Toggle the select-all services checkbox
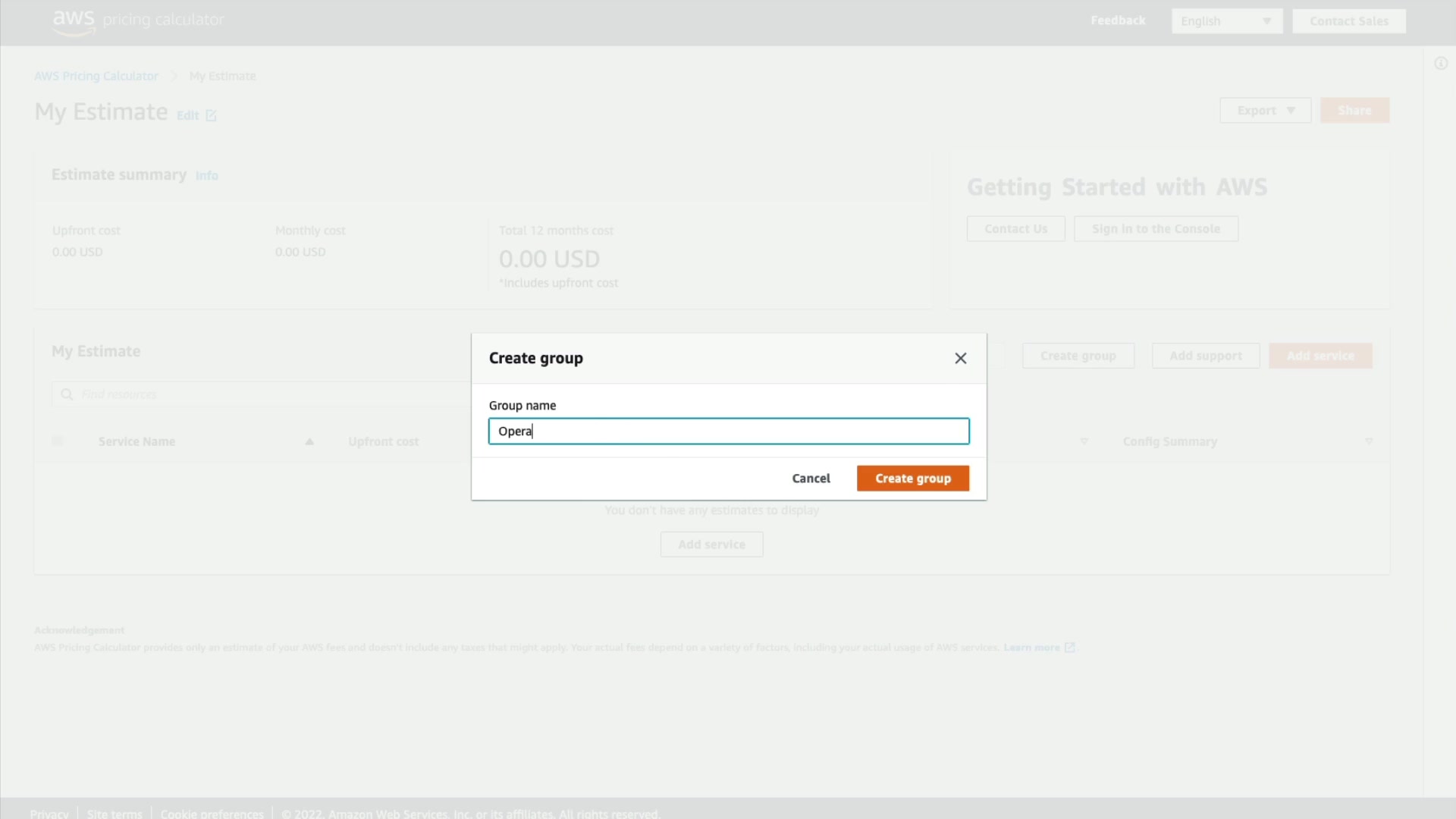This screenshot has width=1456, height=819. pos(58,441)
